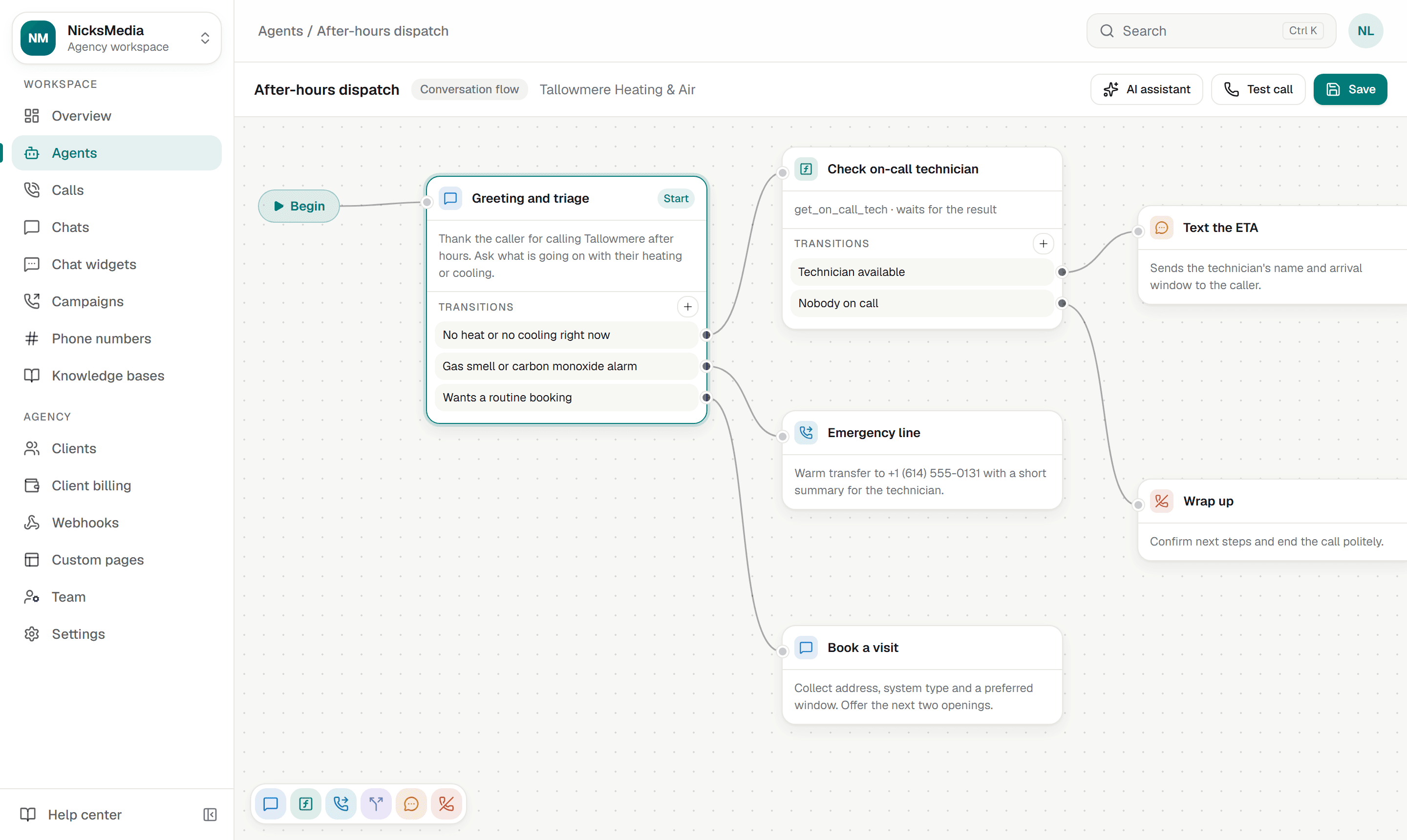Click the Wrap up end-call icon
The width and height of the screenshot is (1407, 840).
click(1161, 501)
